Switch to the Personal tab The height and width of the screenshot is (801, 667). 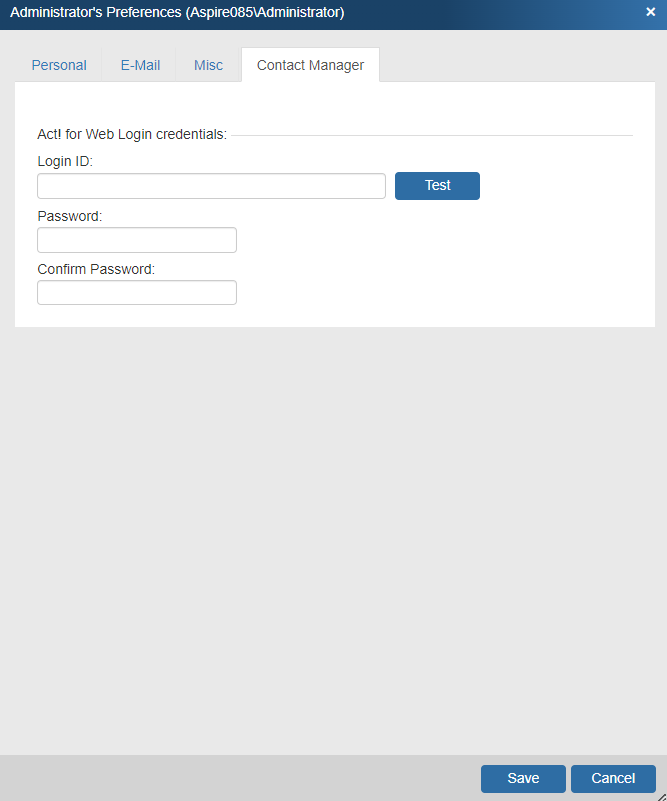click(x=59, y=65)
